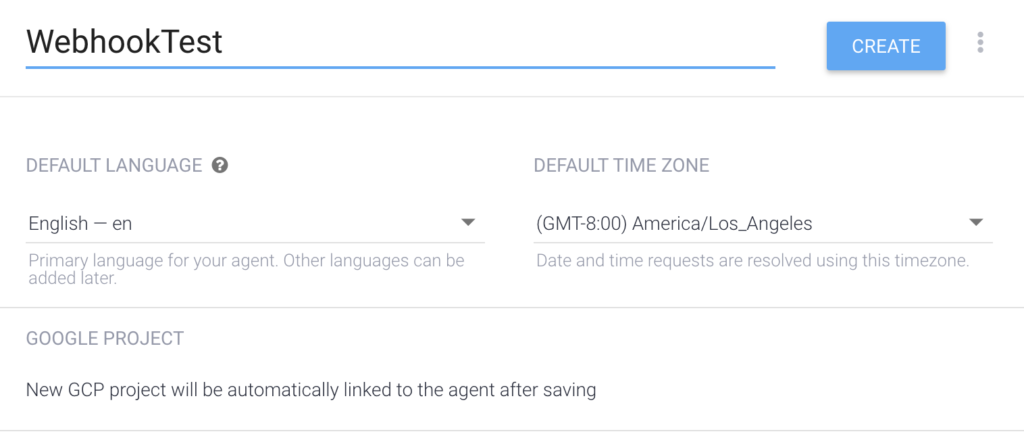Click the New GCP project notice text
This screenshot has height=434, width=1024.
click(311, 389)
